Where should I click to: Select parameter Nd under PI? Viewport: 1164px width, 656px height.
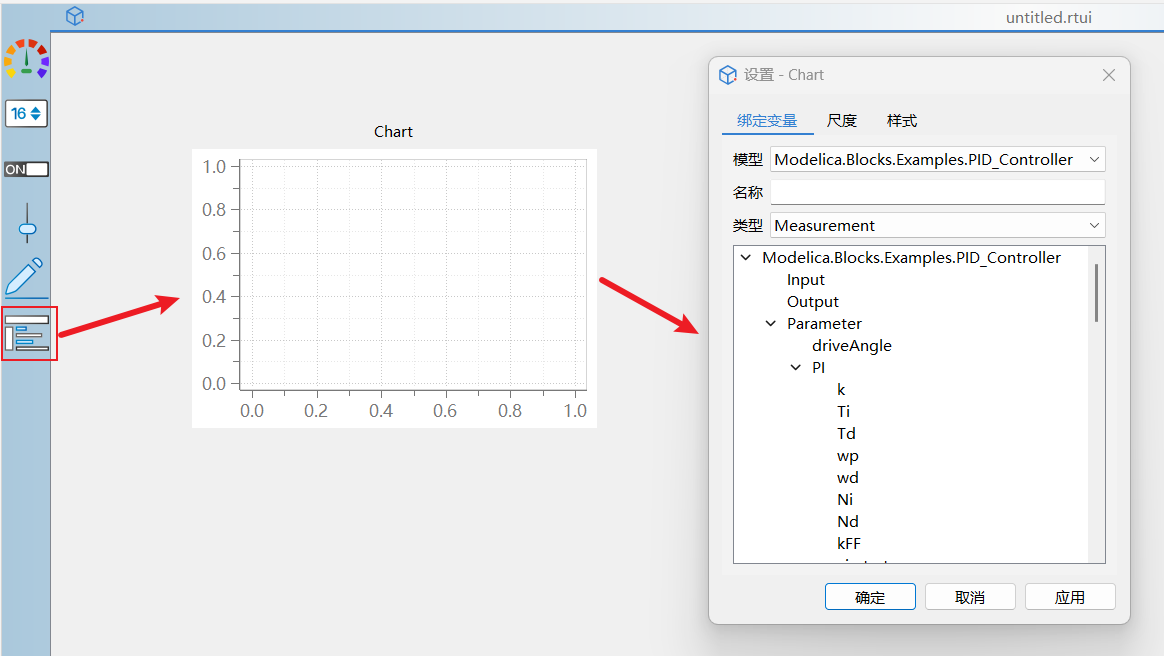click(848, 522)
